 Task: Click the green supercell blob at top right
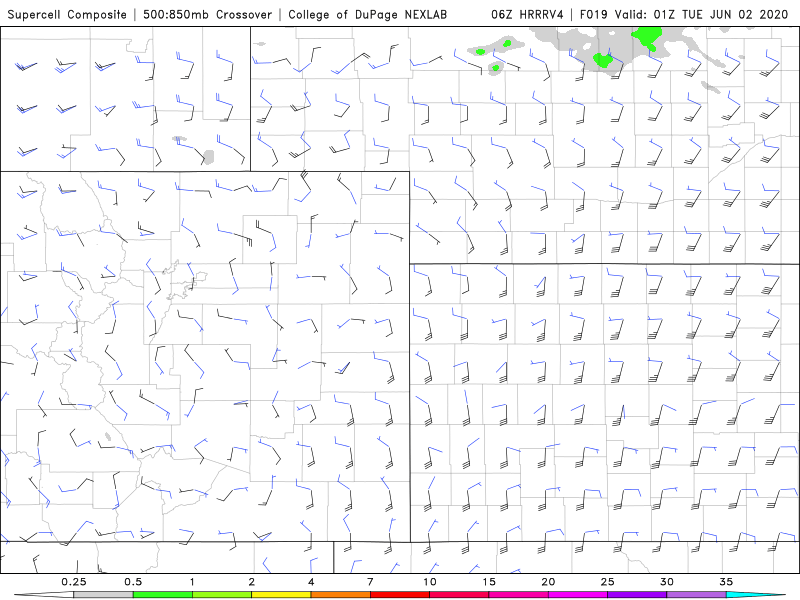point(647,38)
